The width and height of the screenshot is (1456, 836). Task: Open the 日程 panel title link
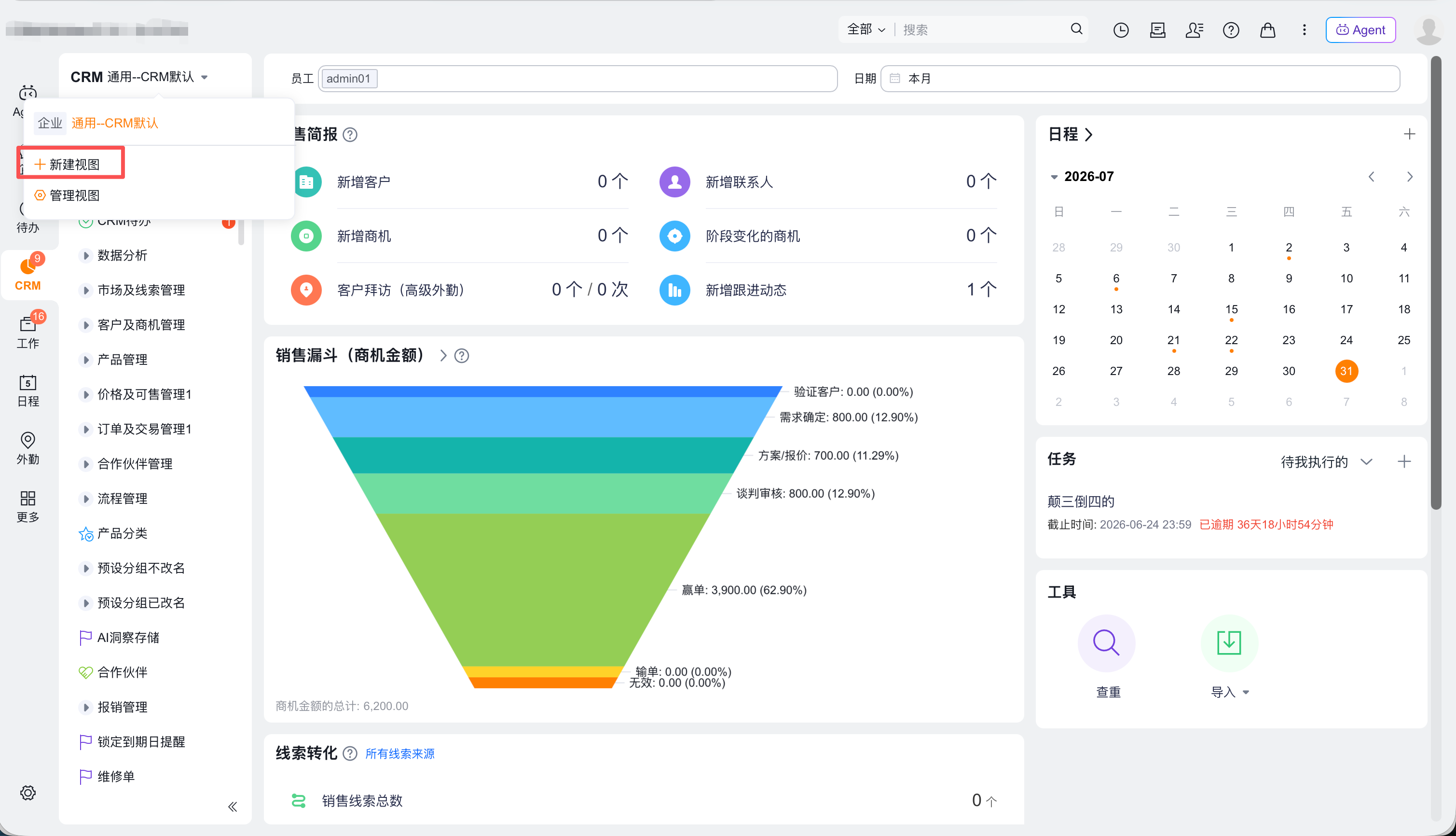(1071, 134)
